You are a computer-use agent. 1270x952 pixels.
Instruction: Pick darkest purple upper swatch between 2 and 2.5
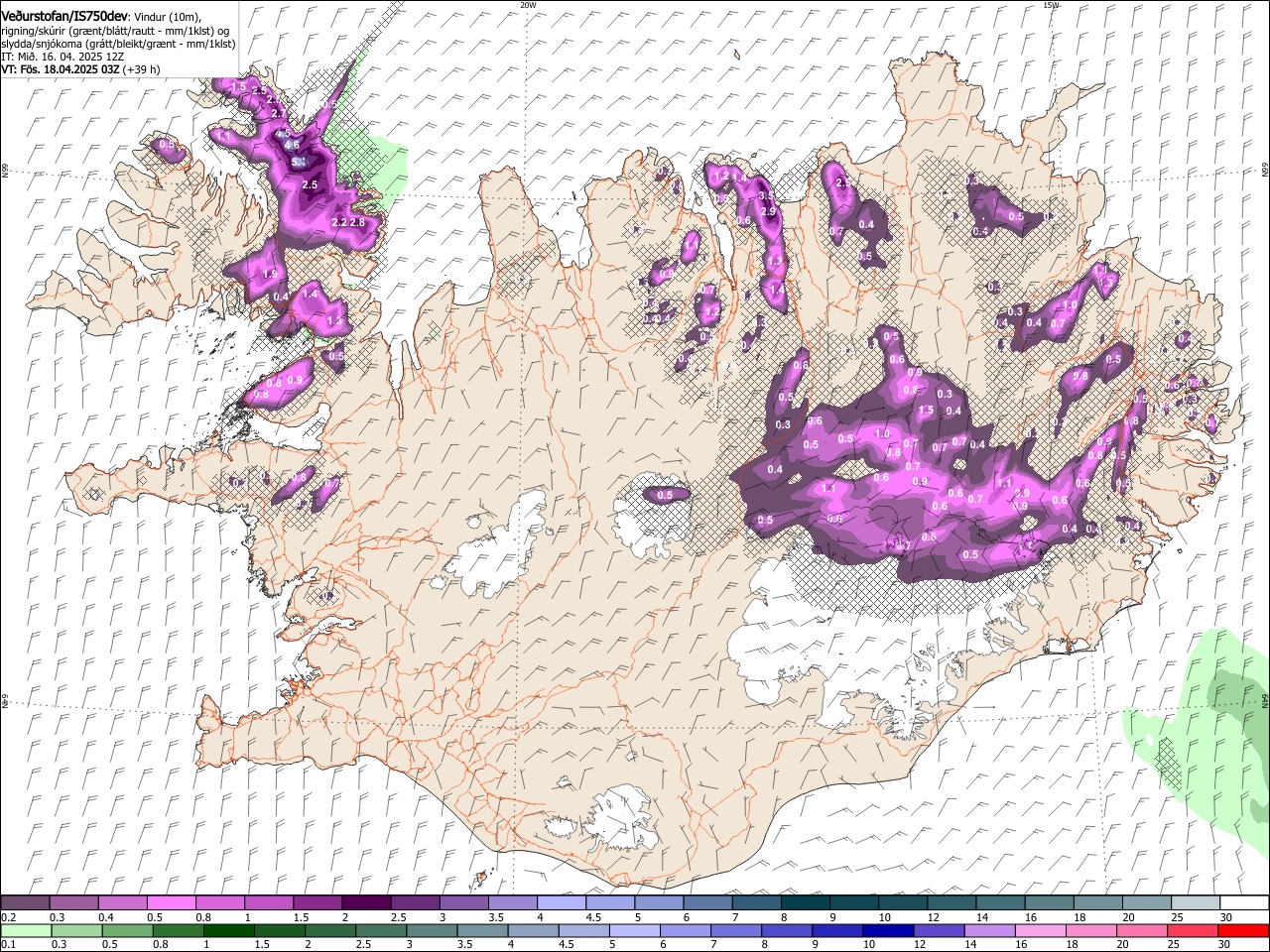[x=366, y=902]
